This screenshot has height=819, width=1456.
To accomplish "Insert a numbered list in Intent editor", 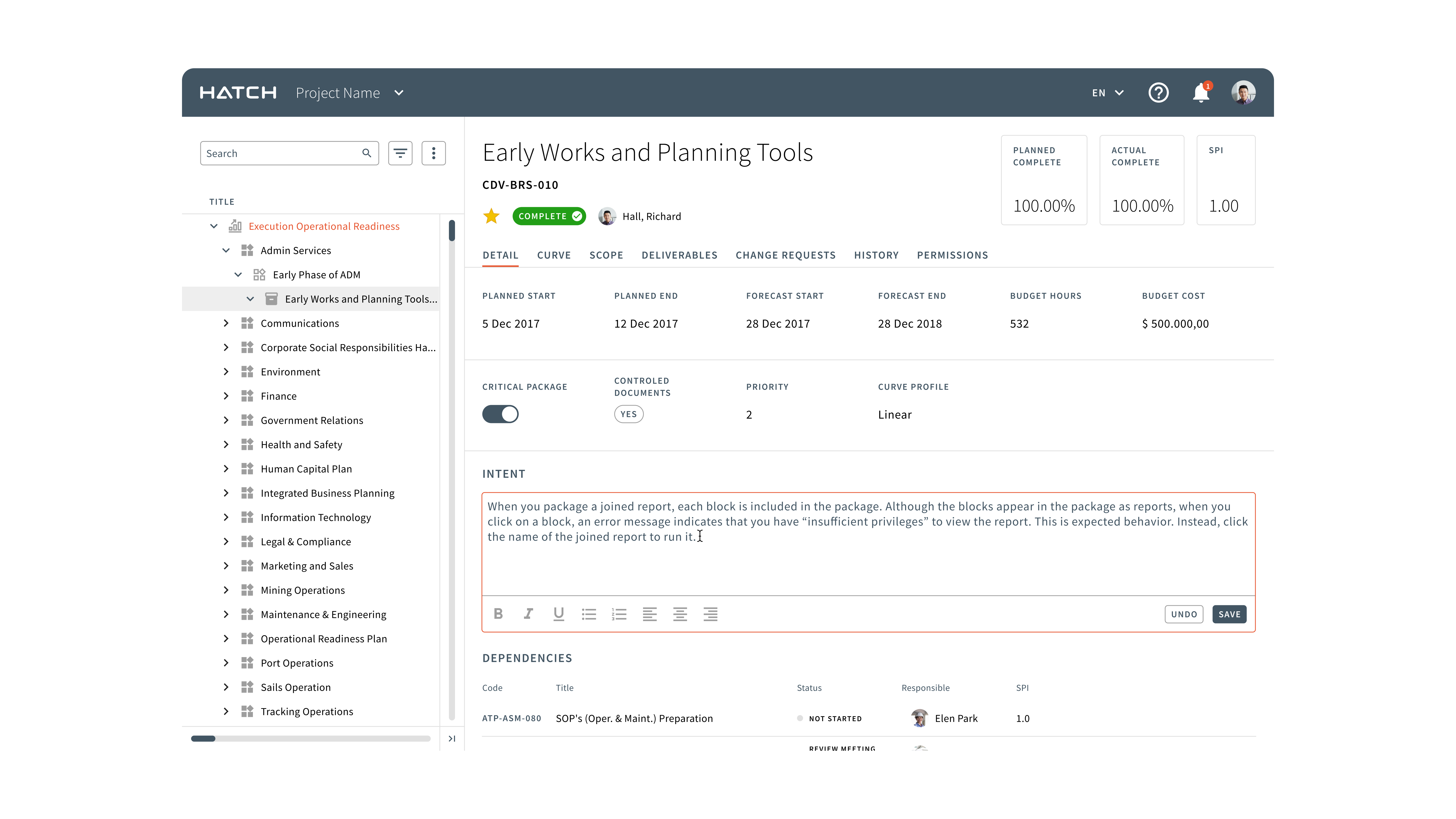I will tap(619, 614).
